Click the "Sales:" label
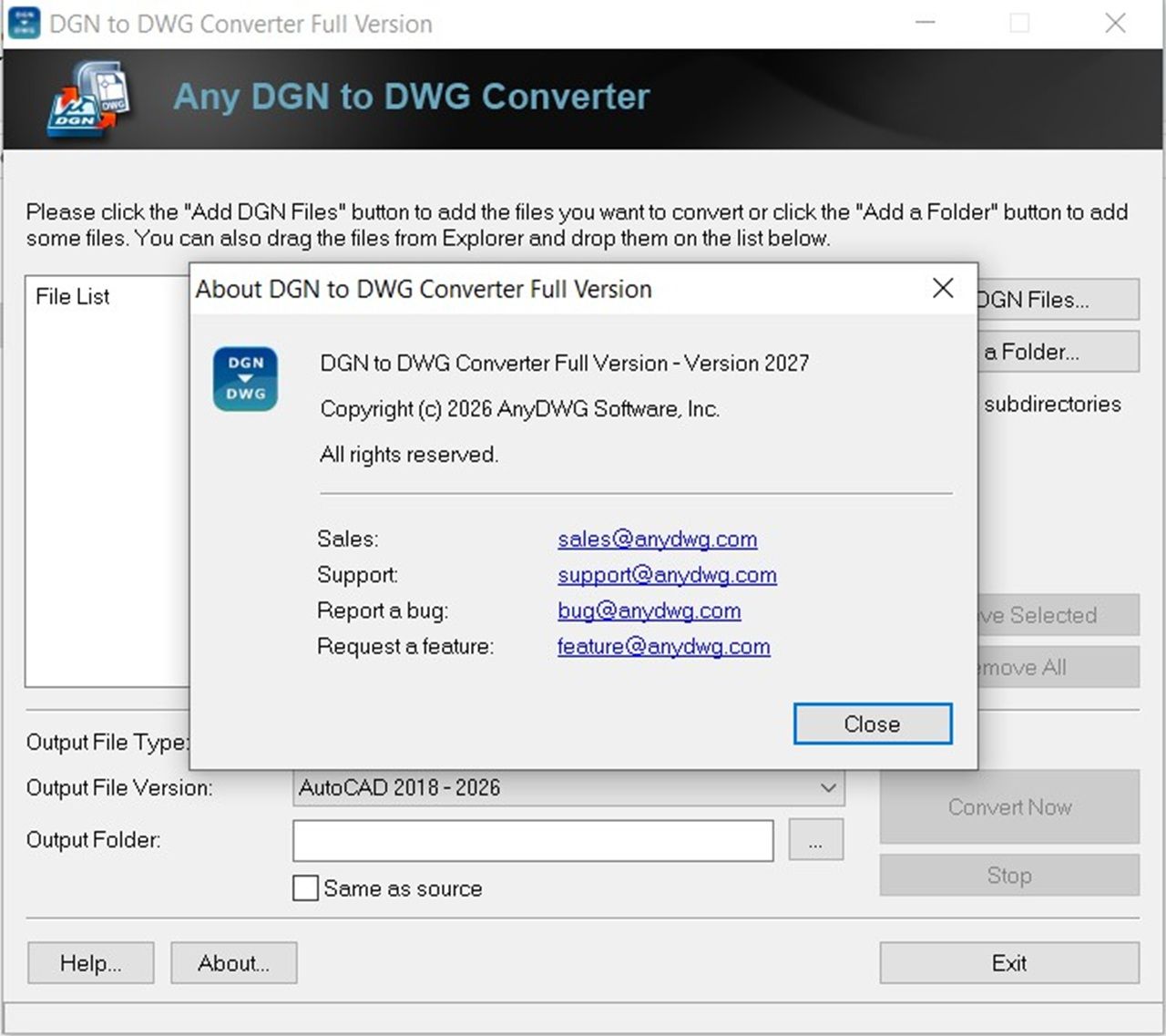This screenshot has width=1166, height=1036. (x=348, y=539)
